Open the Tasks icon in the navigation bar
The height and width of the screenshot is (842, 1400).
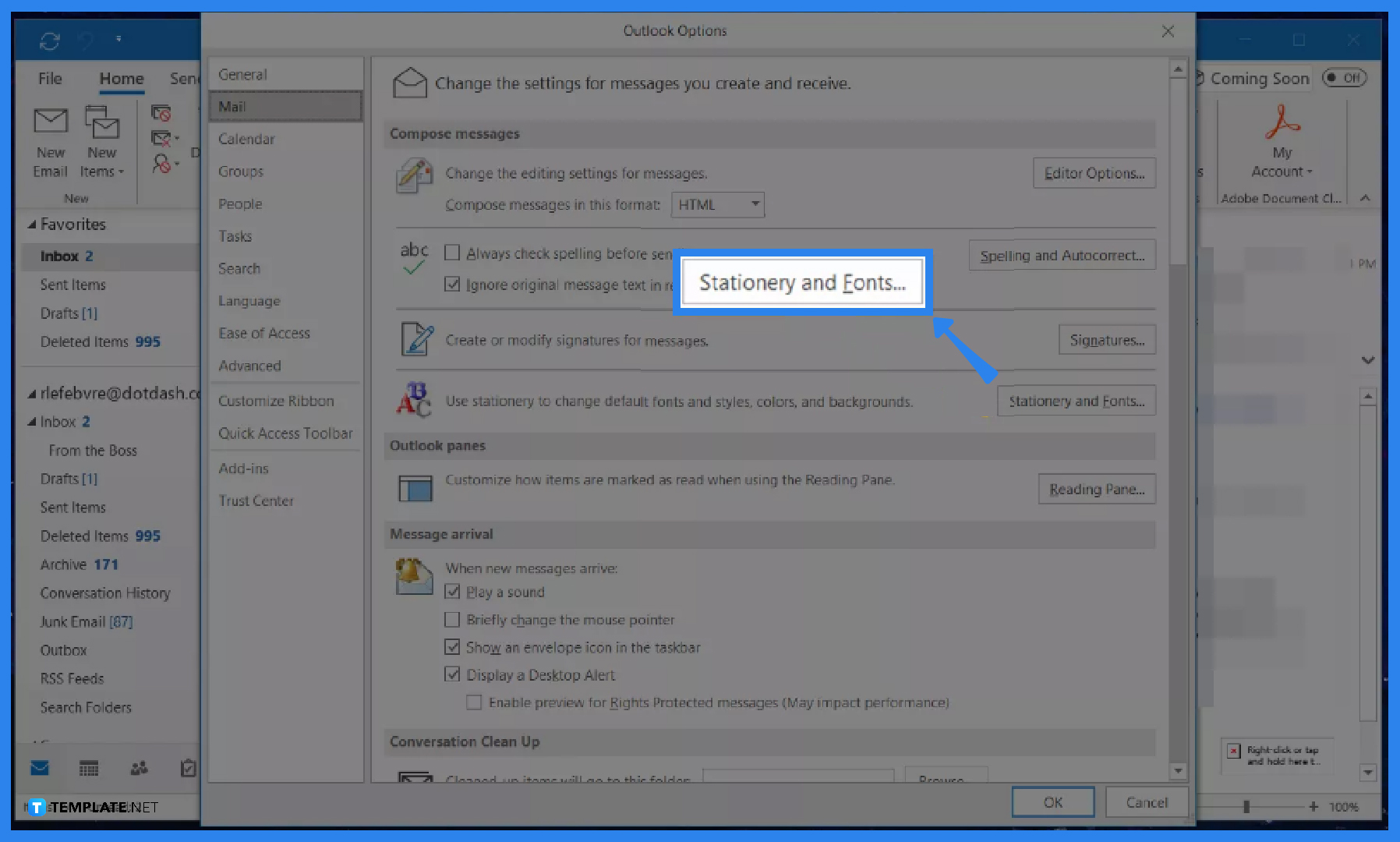[187, 768]
